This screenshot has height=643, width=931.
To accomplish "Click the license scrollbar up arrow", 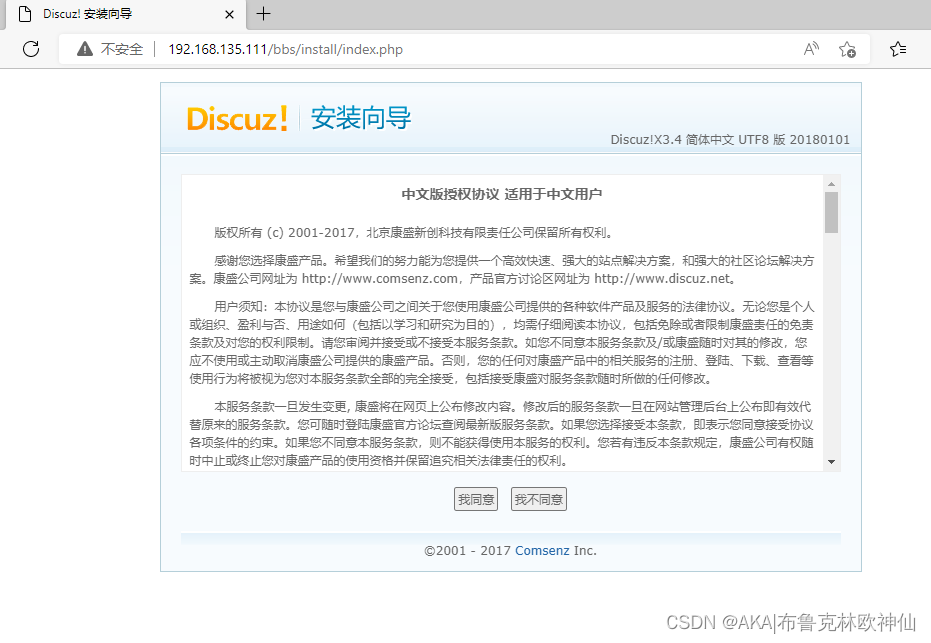I will 831,184.
